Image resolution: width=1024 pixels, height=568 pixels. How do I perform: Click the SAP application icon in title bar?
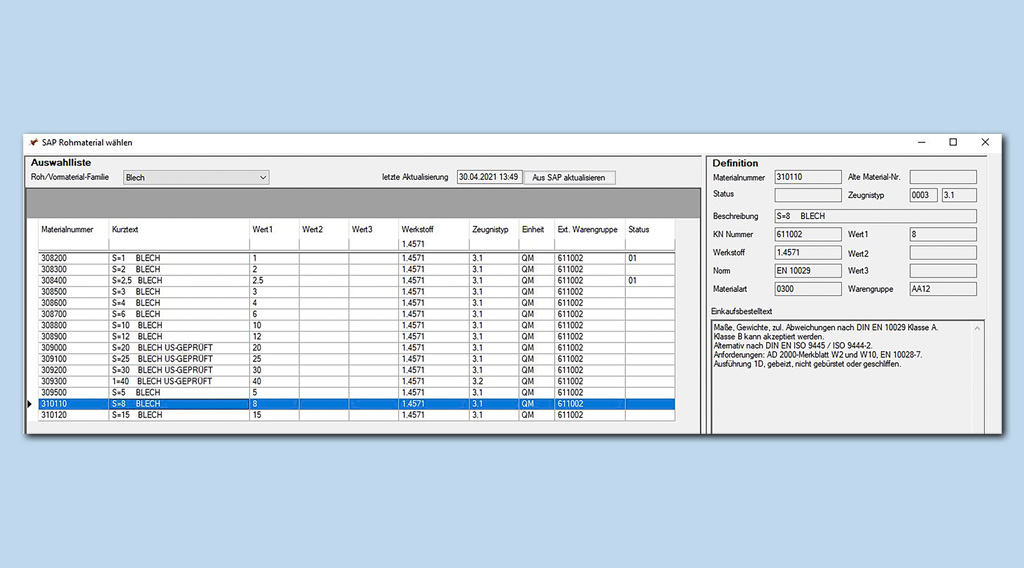tap(34, 143)
